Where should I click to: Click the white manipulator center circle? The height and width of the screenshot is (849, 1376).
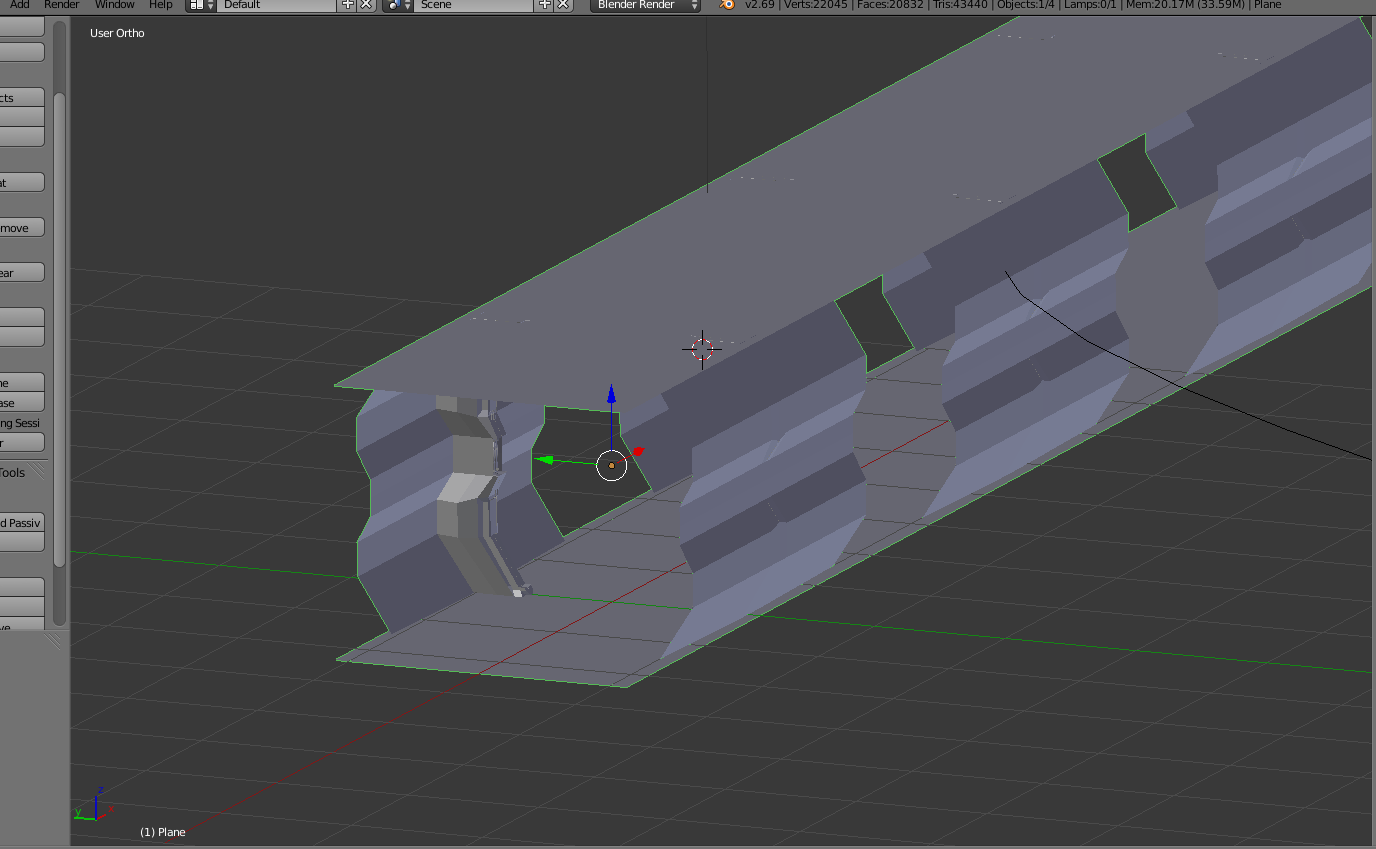611,466
